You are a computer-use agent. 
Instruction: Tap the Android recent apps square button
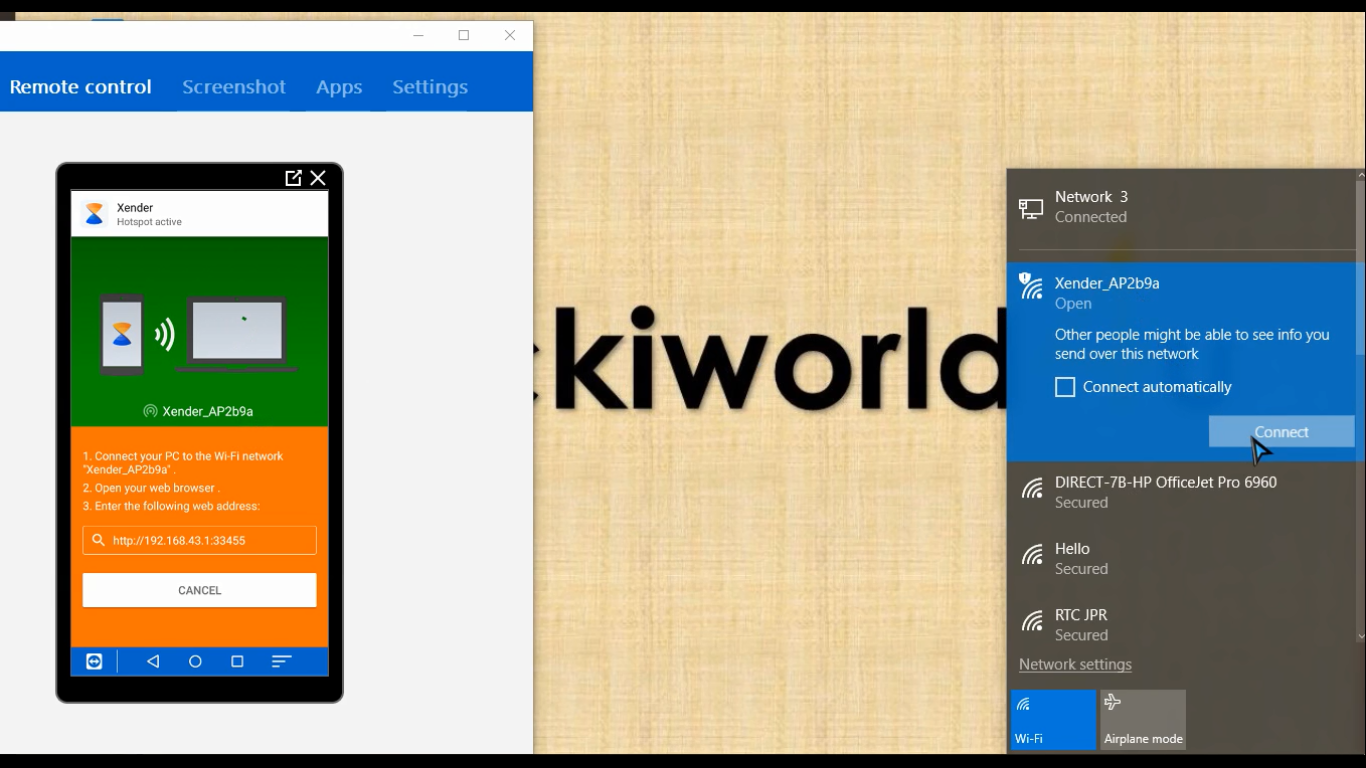coord(237,661)
